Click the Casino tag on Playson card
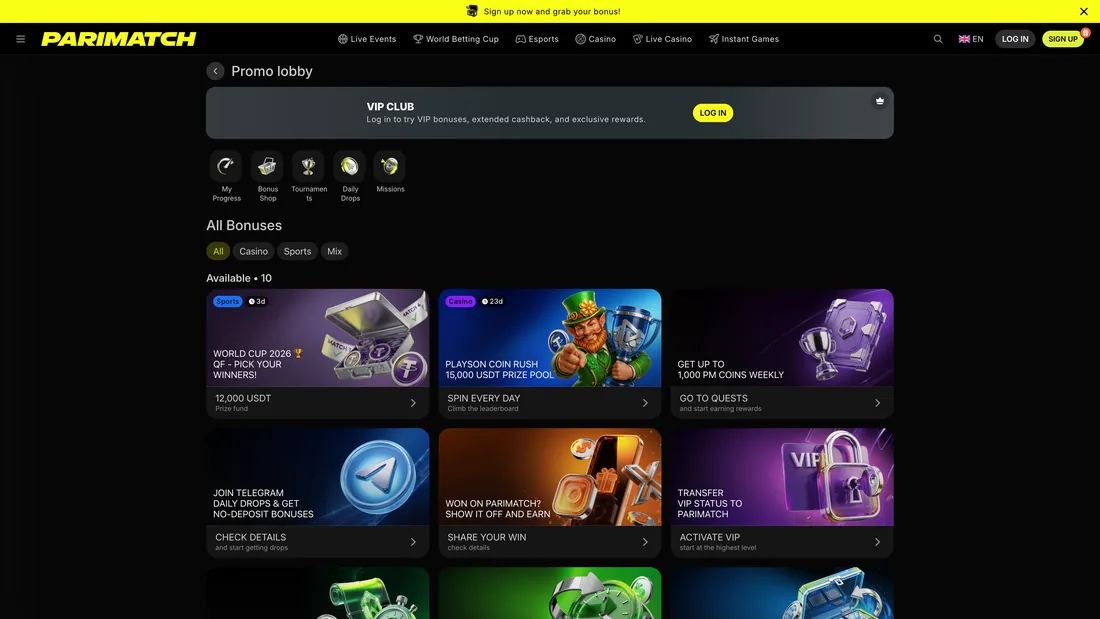 click(460, 301)
